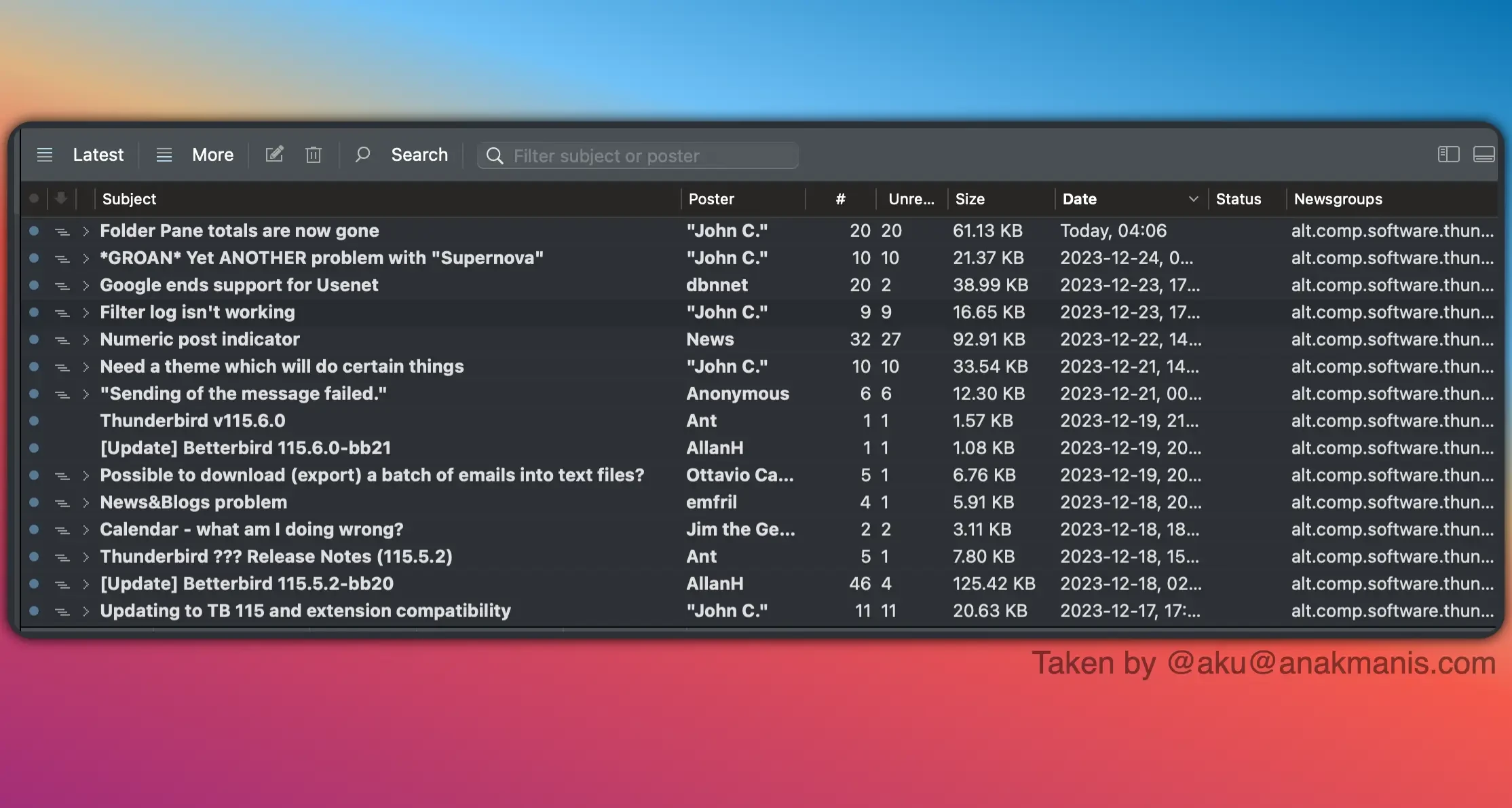
Task: Expand the Need a theme thread
Action: tap(86, 367)
